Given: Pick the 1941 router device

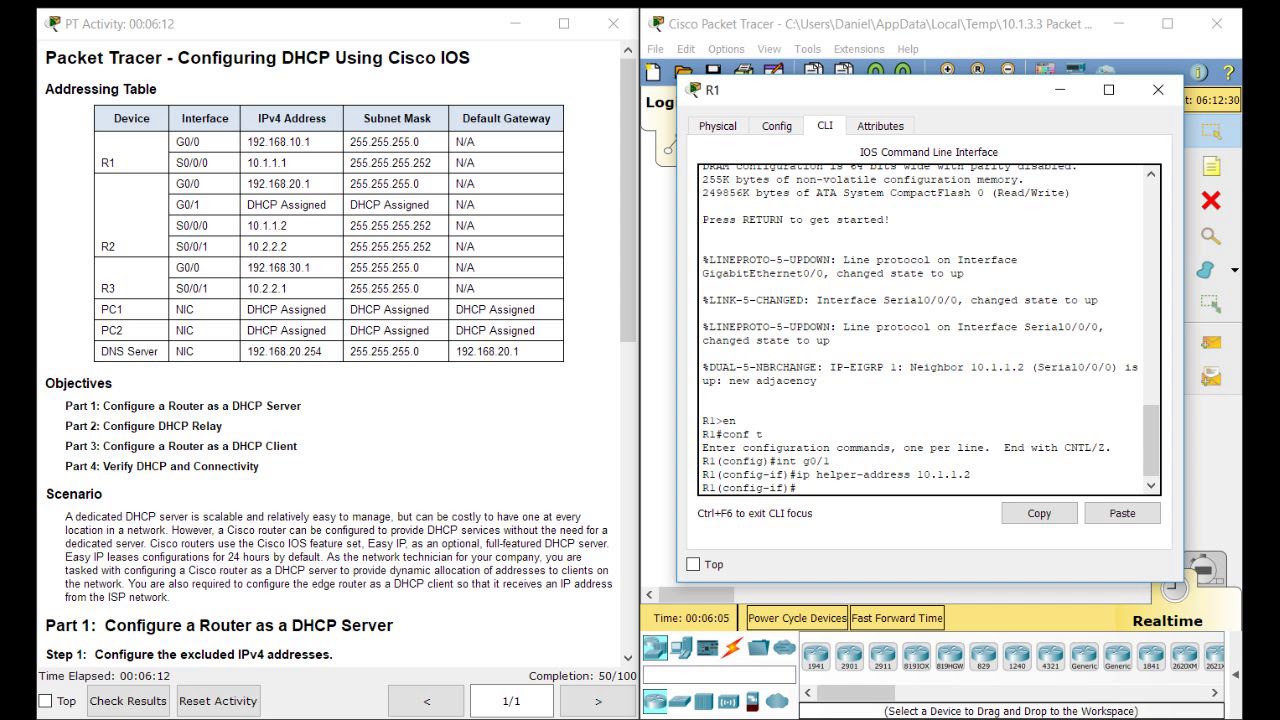Looking at the screenshot, I should [816, 656].
